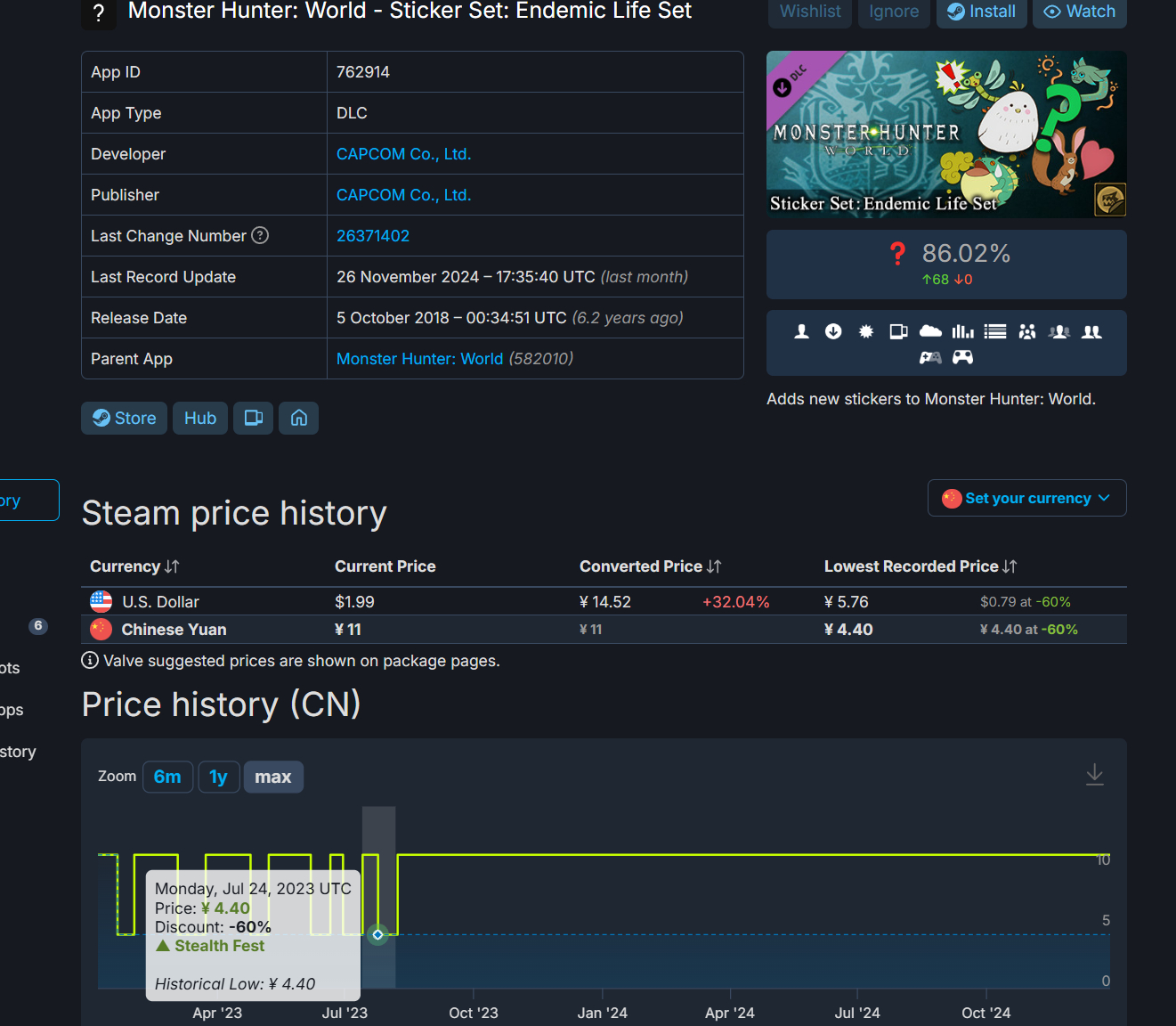Click the list-style feature icon
This screenshot has height=1026, width=1176.
(995, 332)
